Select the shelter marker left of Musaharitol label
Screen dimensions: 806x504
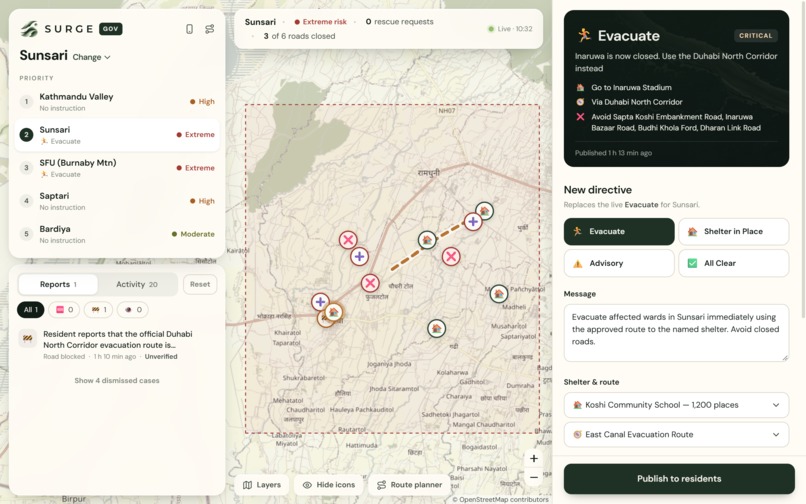coord(436,328)
